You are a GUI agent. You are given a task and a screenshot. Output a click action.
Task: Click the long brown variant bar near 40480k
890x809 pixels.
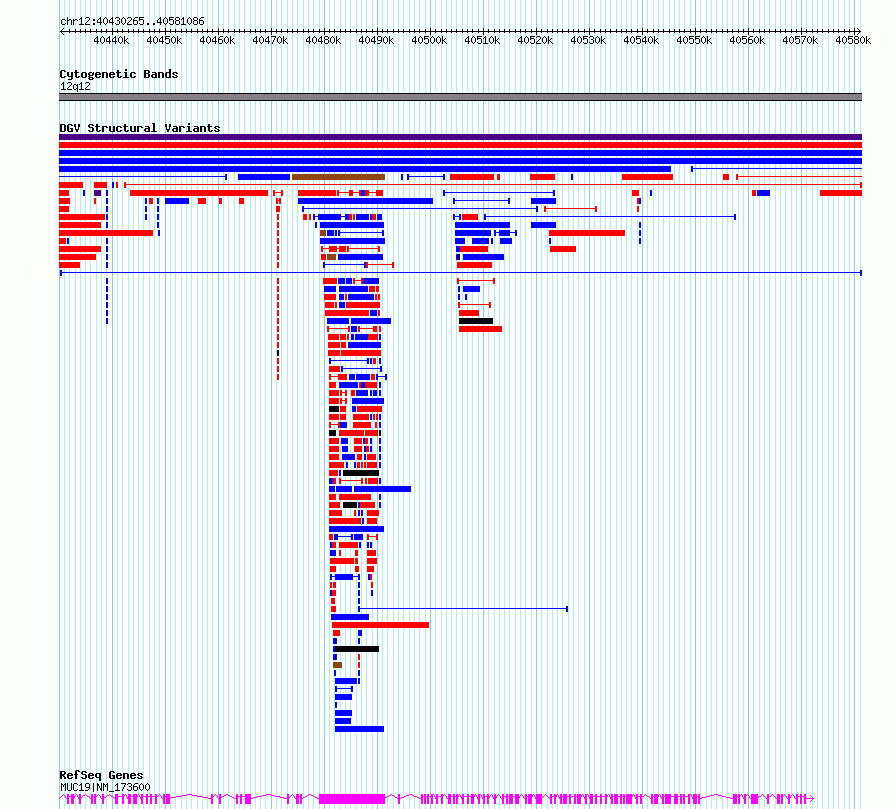tap(338, 177)
